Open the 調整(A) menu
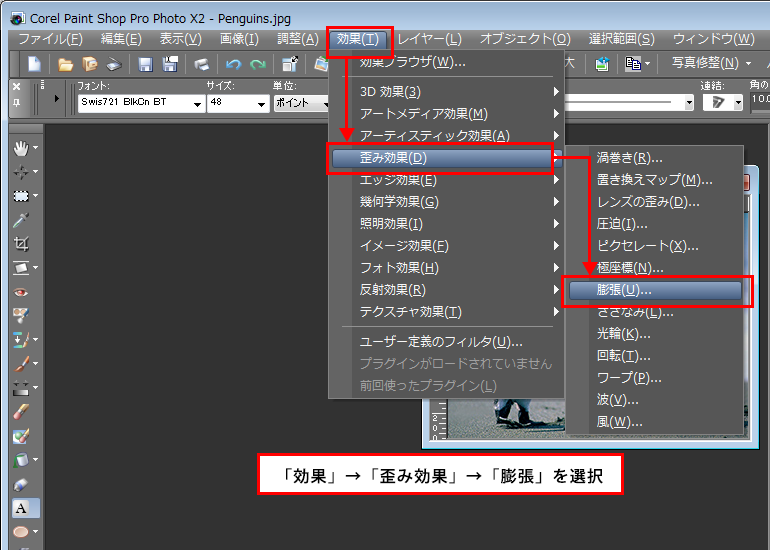Screen dimensions: 770x550 [x=298, y=39]
